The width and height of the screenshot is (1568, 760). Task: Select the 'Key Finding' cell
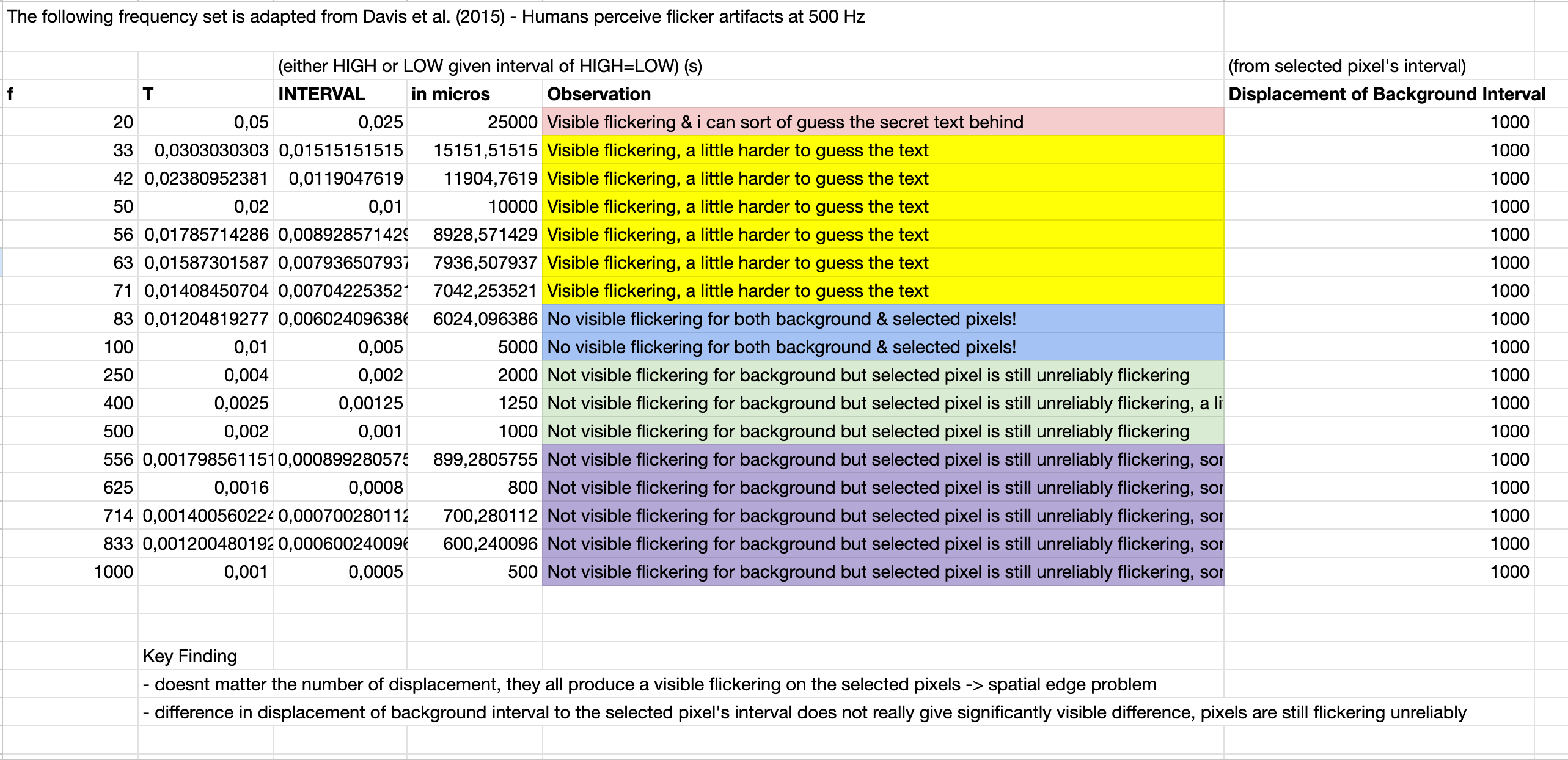click(206, 656)
